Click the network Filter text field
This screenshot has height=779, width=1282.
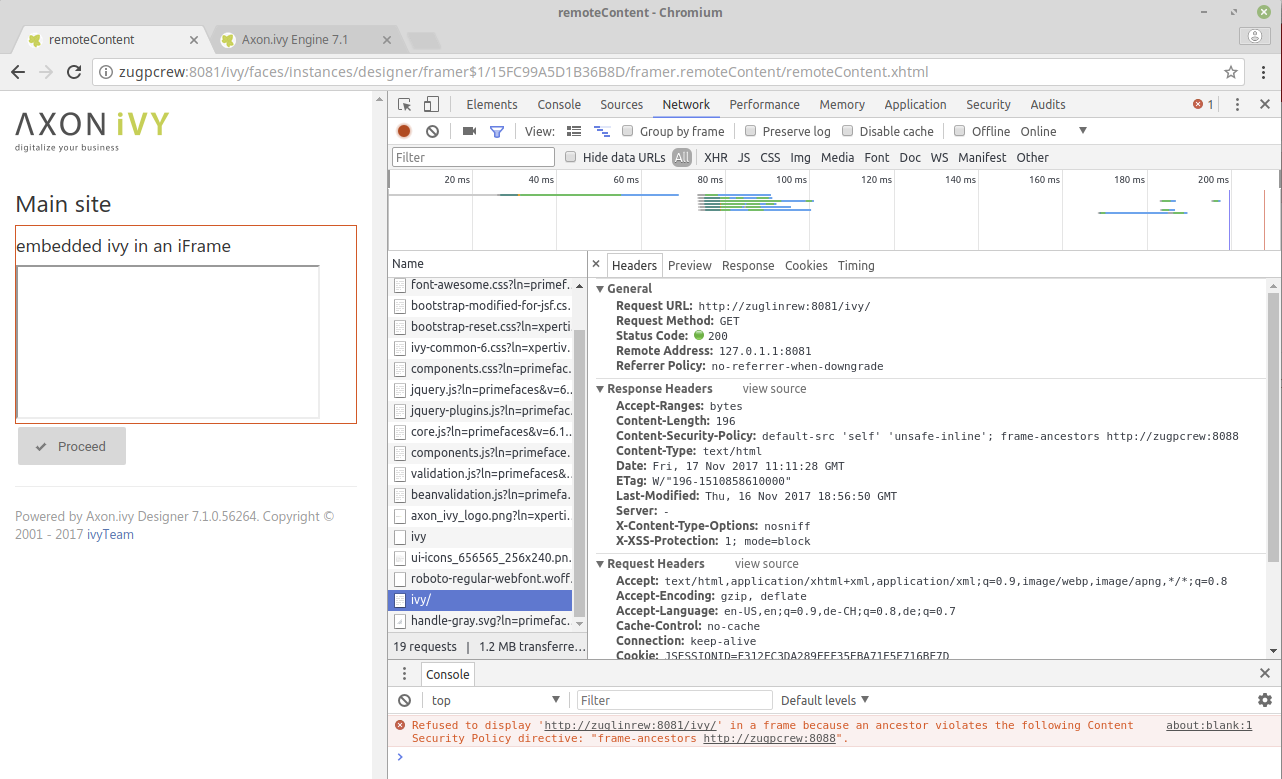pyautogui.click(x=473, y=157)
